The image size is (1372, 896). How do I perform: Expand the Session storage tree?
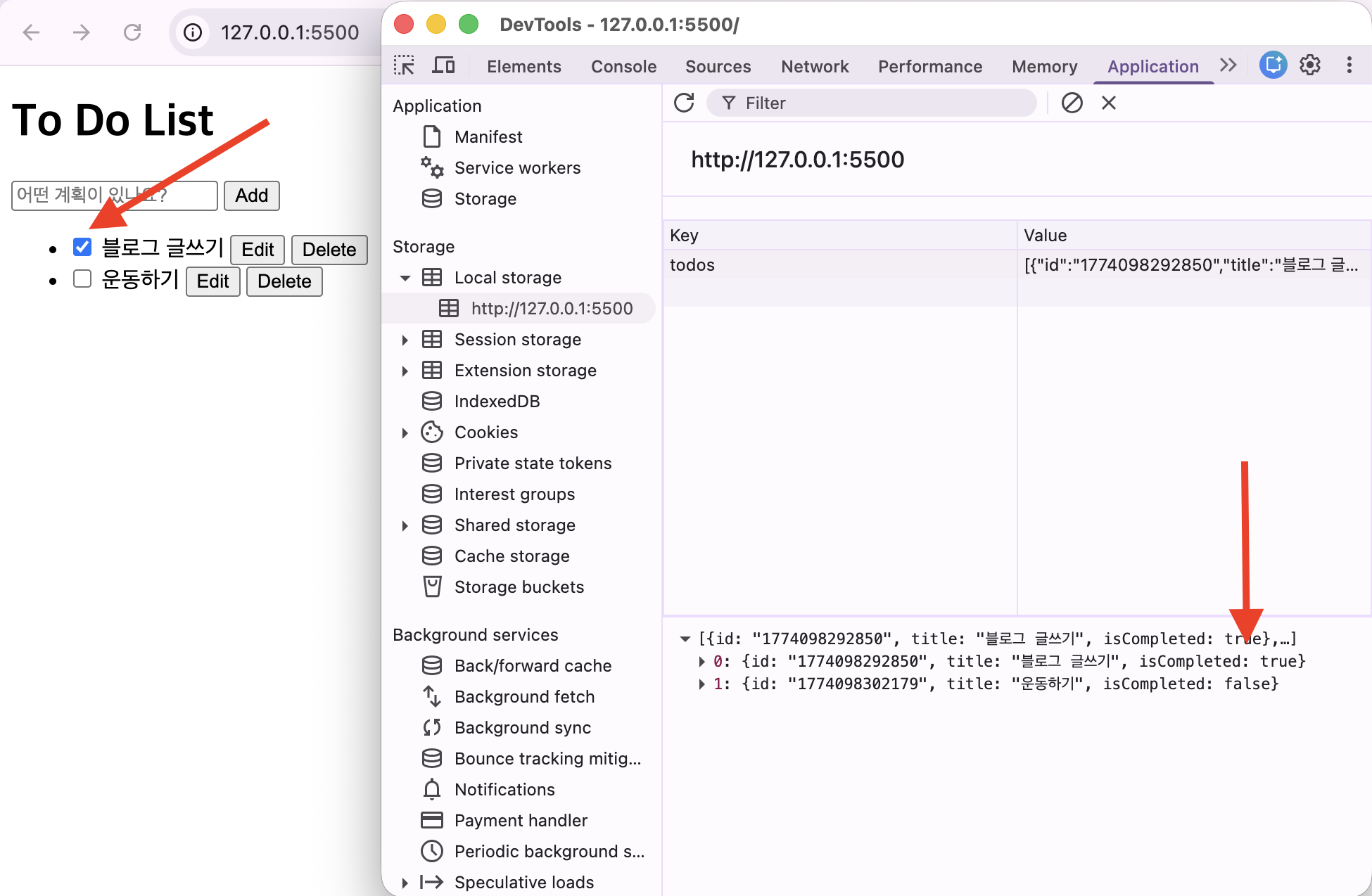coord(405,340)
